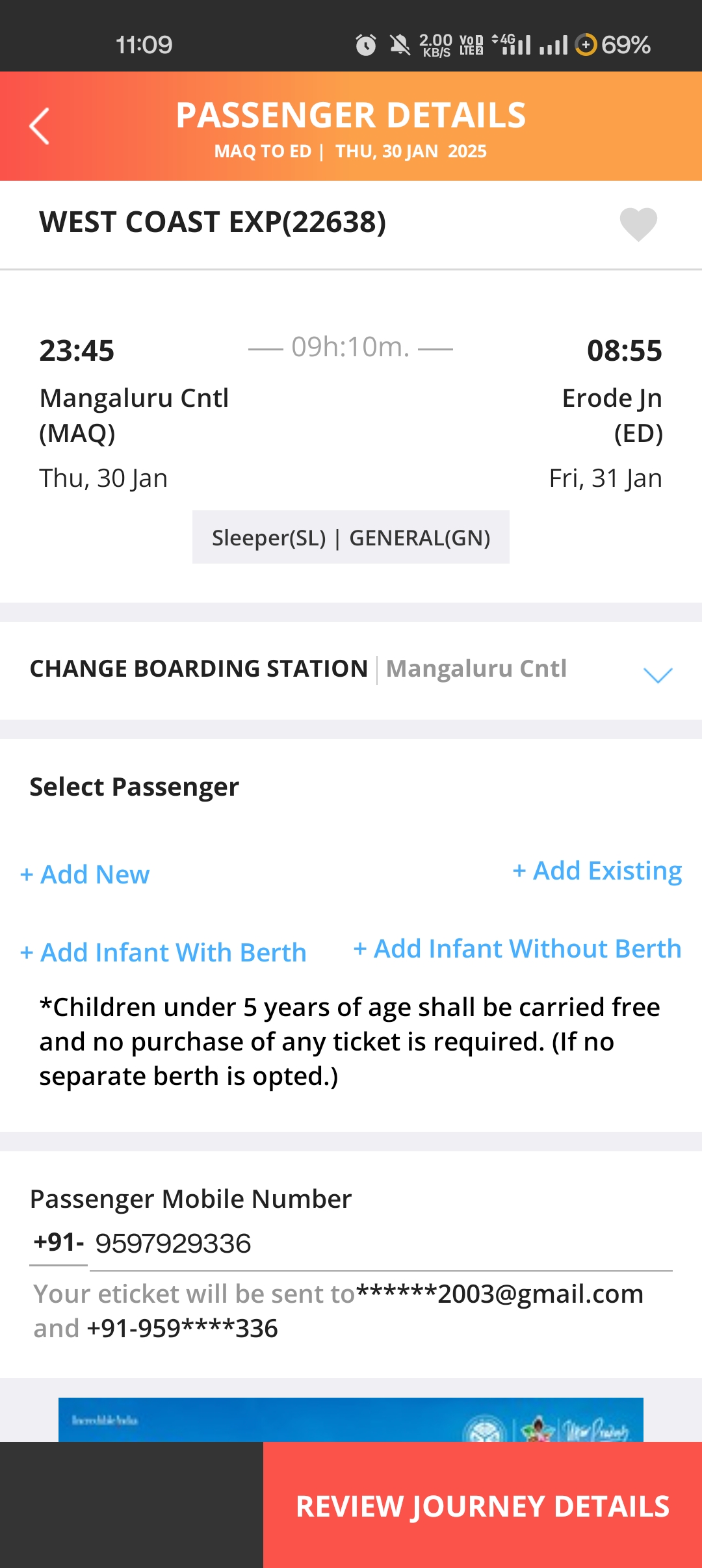Select Add Infant Without Berth
702x1568 pixels.
point(517,948)
